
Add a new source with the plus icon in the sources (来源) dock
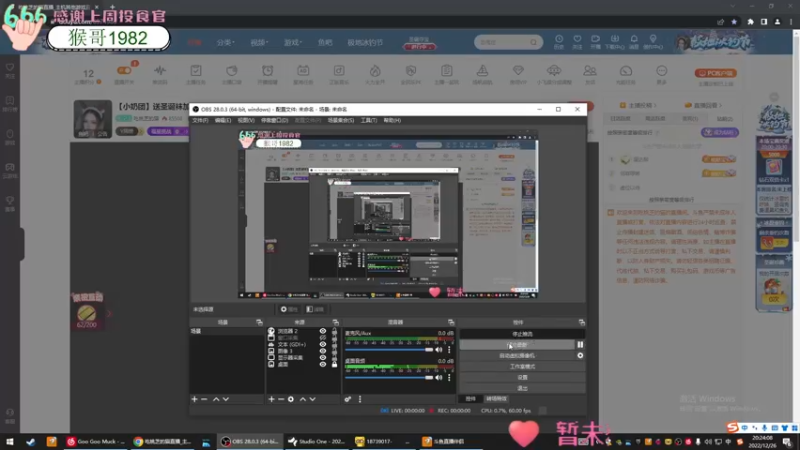point(271,399)
